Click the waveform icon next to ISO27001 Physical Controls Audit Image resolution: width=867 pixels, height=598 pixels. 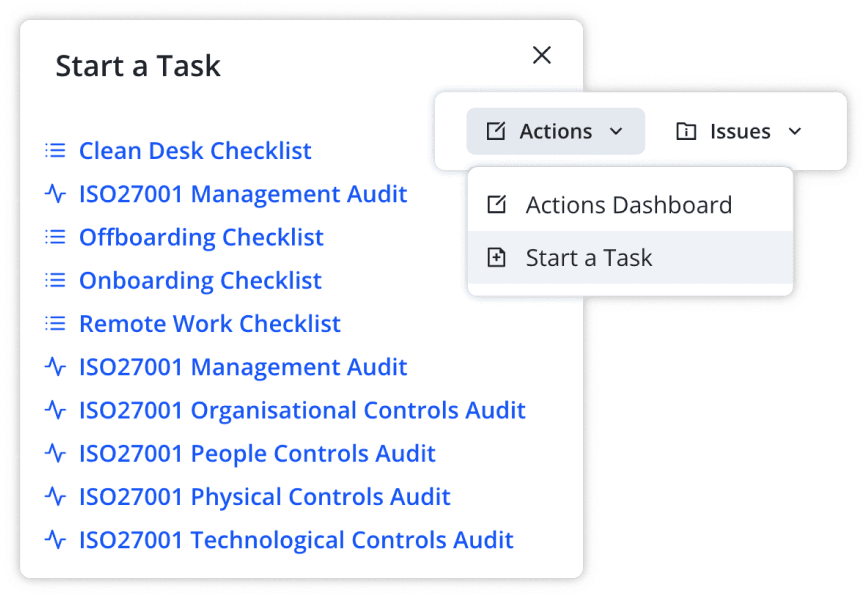[x=55, y=496]
